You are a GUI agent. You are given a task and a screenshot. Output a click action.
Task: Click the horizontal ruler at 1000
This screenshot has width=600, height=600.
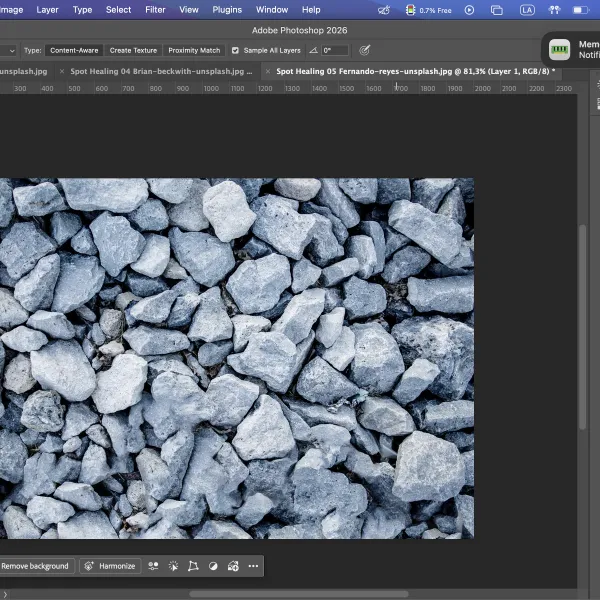pyautogui.click(x=211, y=88)
